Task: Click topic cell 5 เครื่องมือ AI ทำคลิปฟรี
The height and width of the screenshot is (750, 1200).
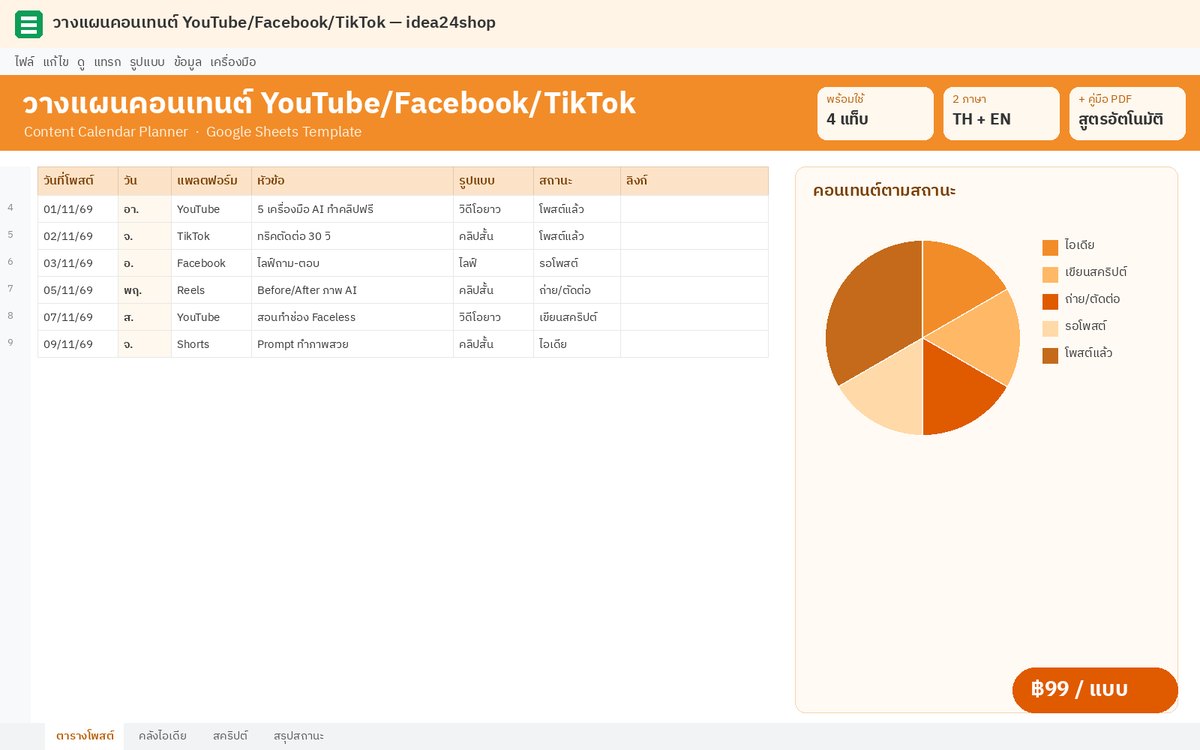Action: click(352, 209)
